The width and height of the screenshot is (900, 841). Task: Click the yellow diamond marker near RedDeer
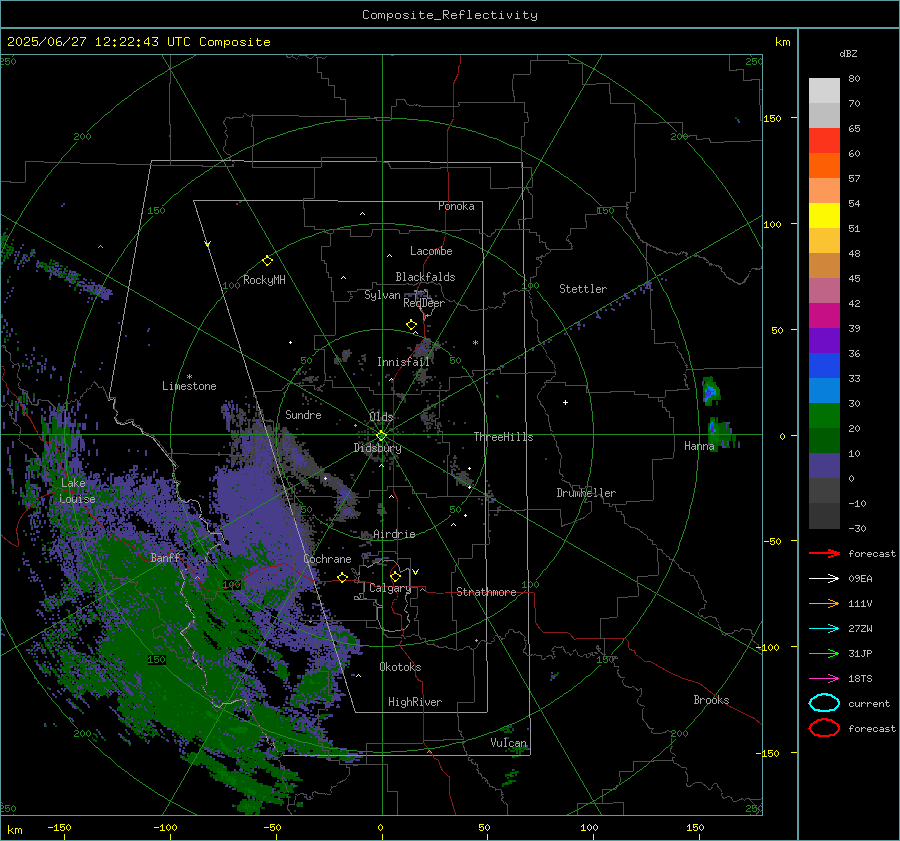412,325
